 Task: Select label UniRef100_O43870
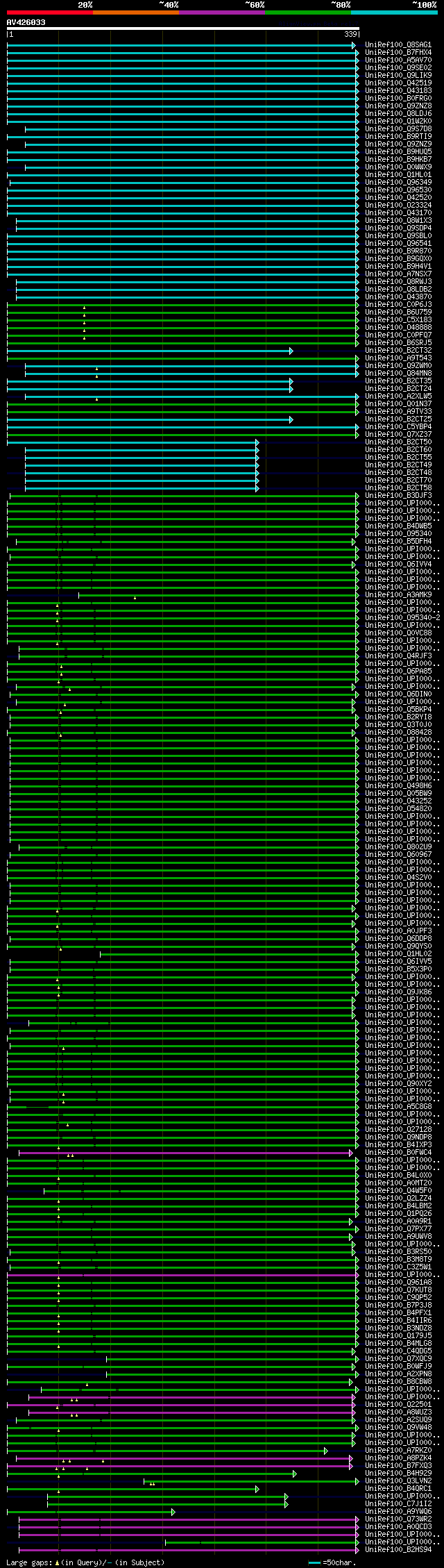click(x=398, y=297)
